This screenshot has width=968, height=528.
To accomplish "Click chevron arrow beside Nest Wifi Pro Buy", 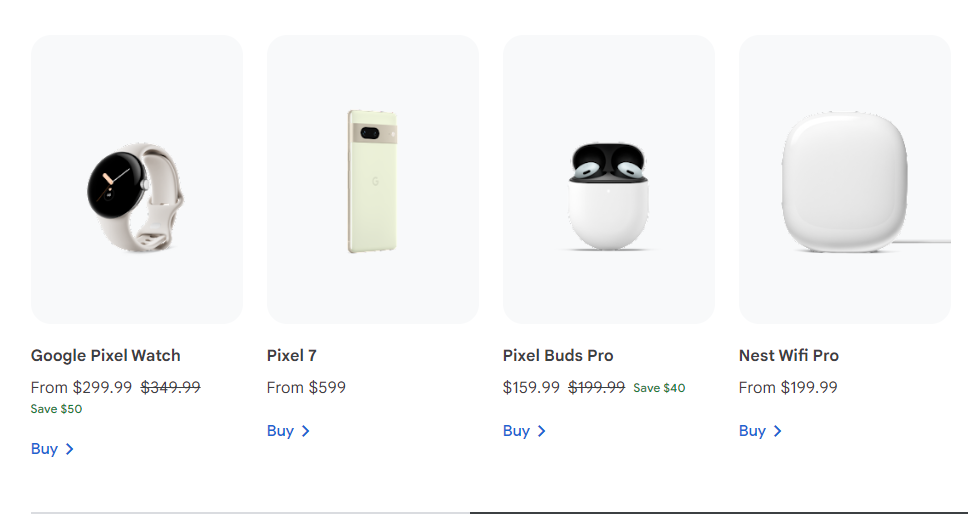I will click(777, 431).
